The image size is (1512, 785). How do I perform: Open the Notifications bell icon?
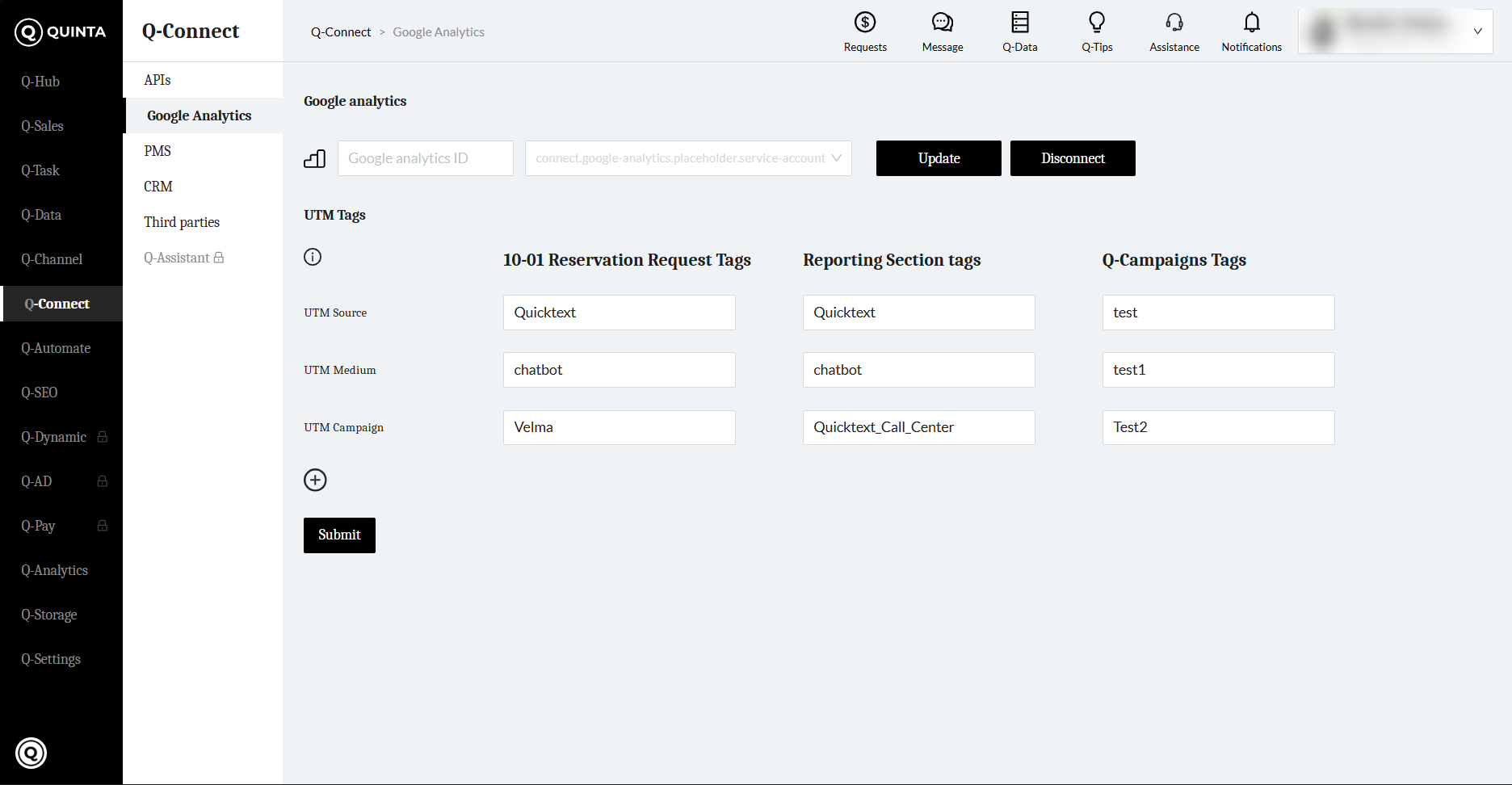tap(1251, 23)
